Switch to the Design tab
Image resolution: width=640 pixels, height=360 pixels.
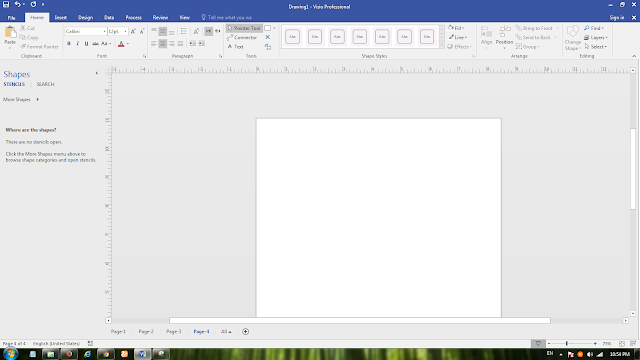(x=85, y=18)
